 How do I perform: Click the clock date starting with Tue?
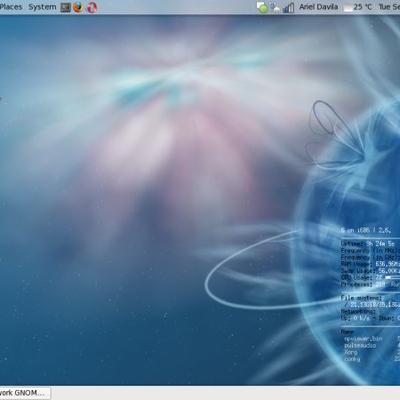(x=389, y=7)
